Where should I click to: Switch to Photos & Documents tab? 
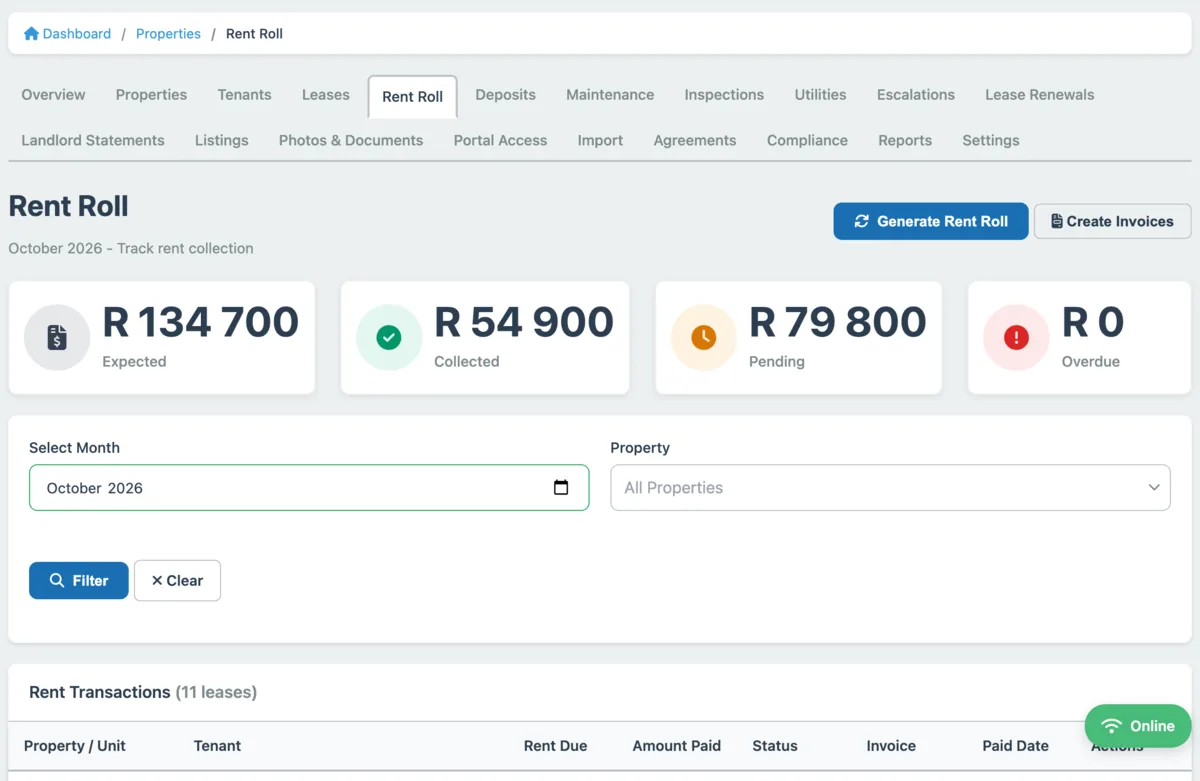[x=351, y=141]
